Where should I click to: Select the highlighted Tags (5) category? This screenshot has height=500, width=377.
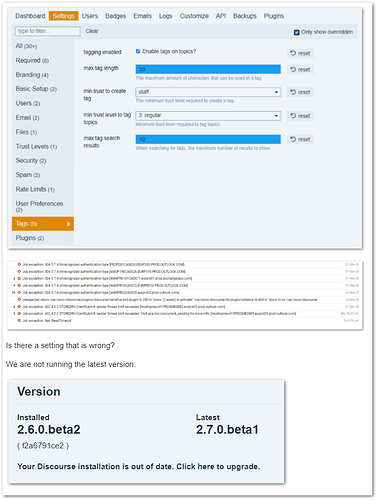click(43, 224)
